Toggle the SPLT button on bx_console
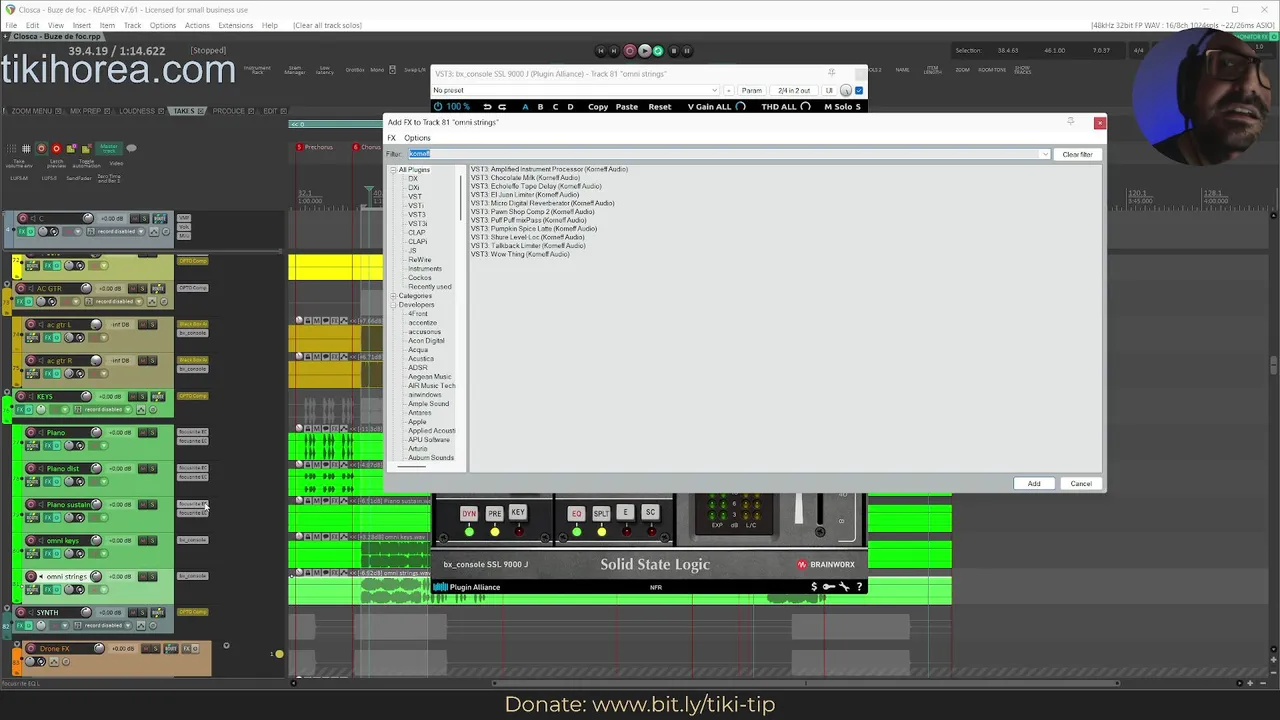Viewport: 1280px width, 720px height. point(601,514)
